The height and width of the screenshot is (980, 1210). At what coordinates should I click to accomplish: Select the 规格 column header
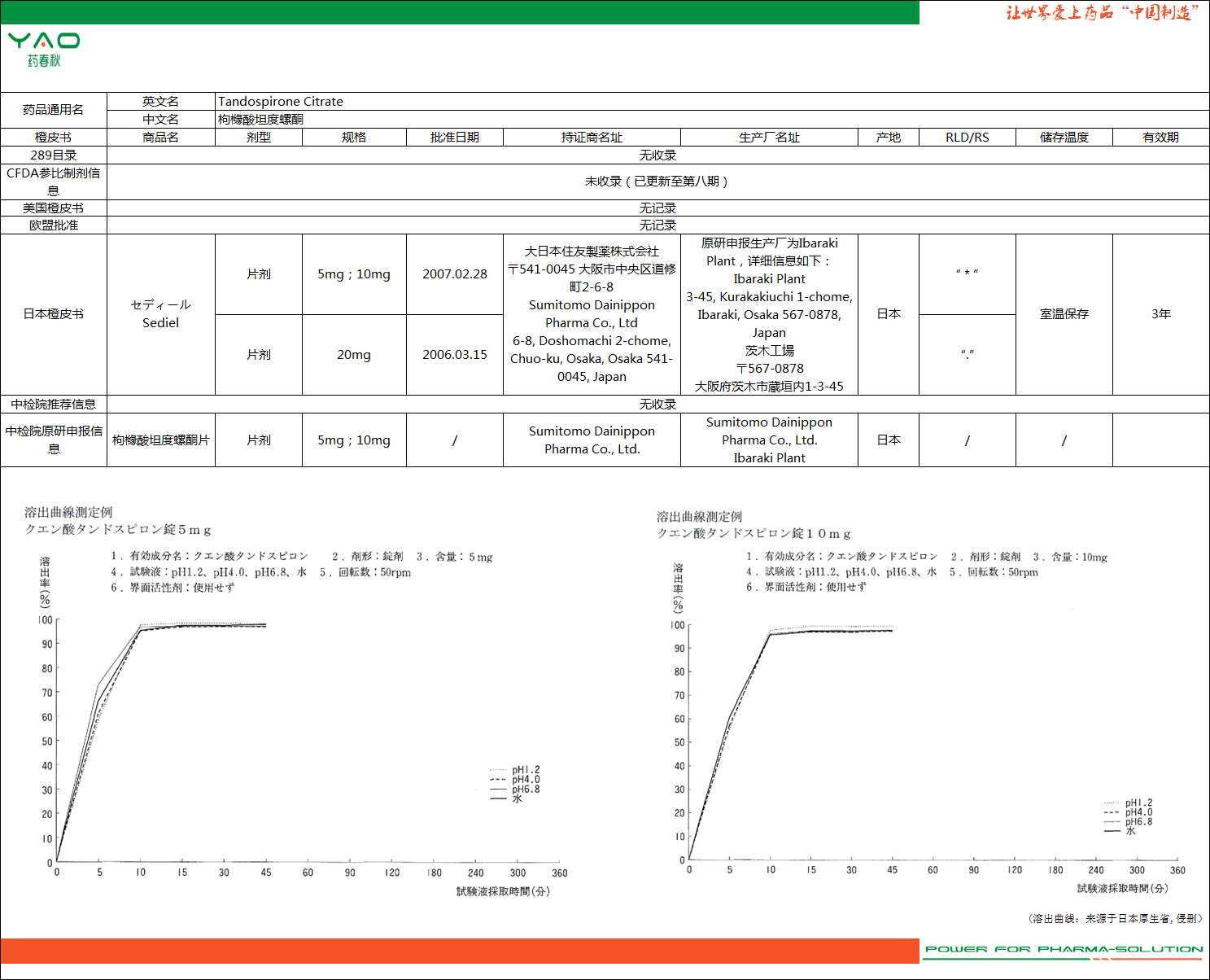click(354, 138)
